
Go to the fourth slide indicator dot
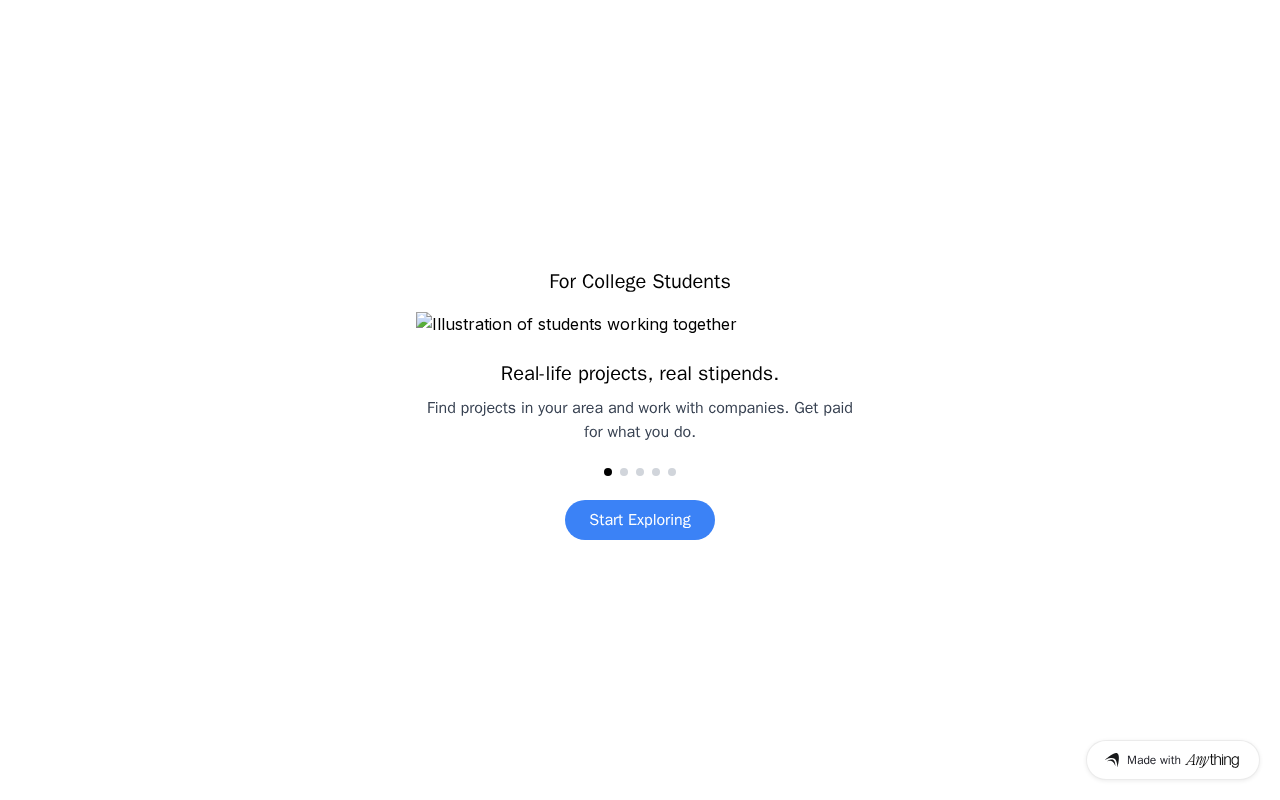click(656, 472)
